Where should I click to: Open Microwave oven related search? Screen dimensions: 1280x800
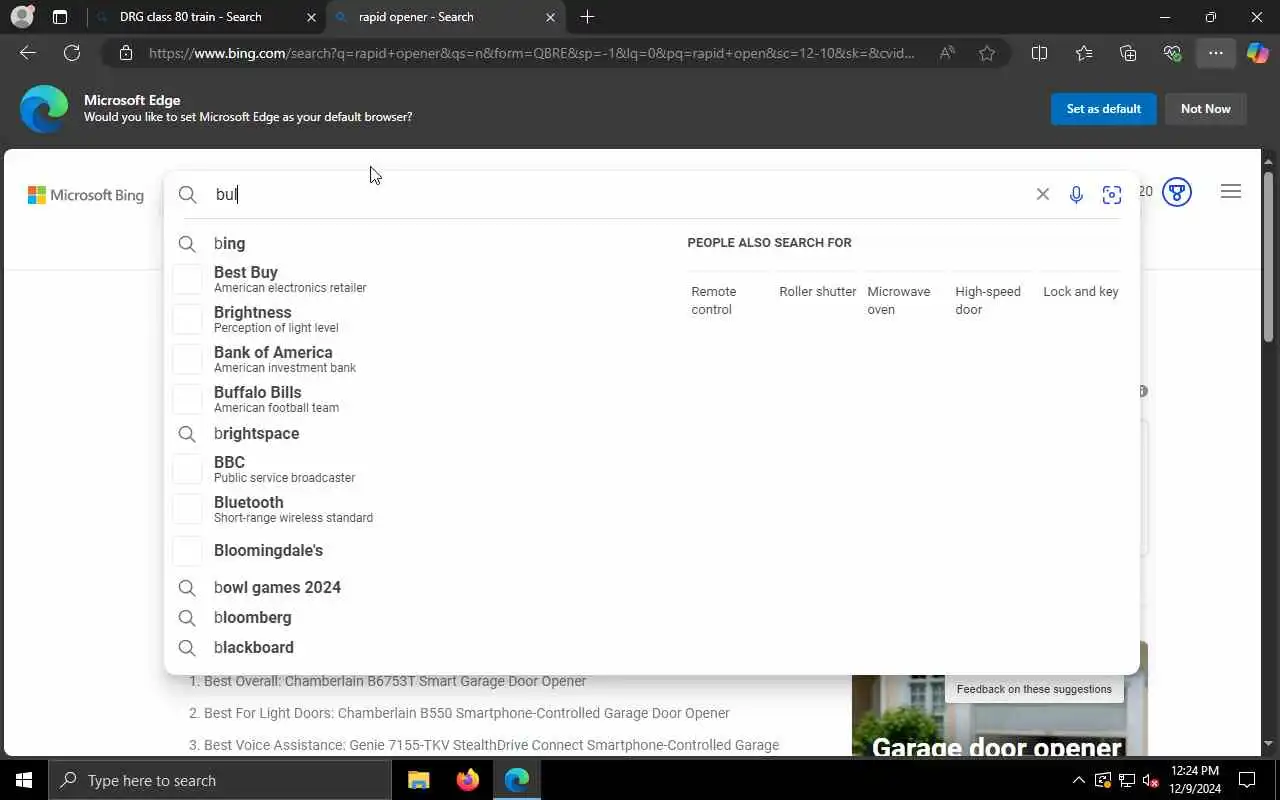tap(898, 300)
